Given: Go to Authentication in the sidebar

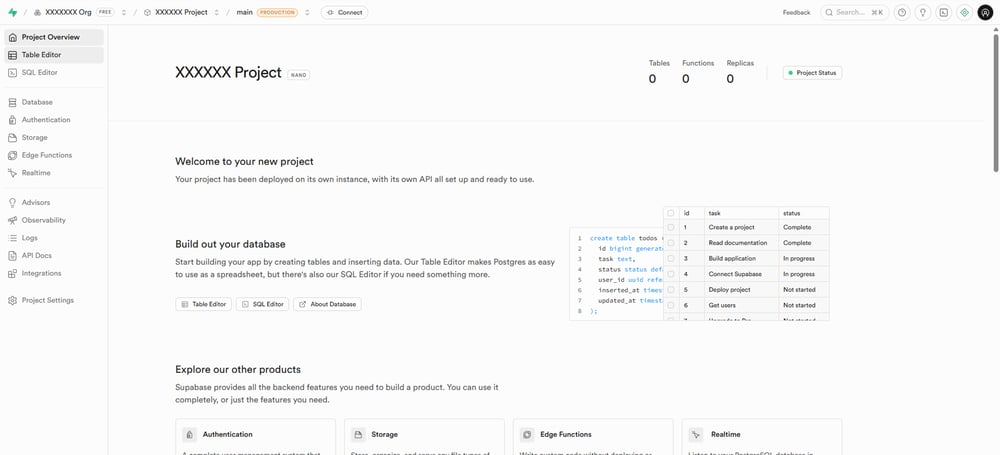Looking at the screenshot, I should point(46,120).
